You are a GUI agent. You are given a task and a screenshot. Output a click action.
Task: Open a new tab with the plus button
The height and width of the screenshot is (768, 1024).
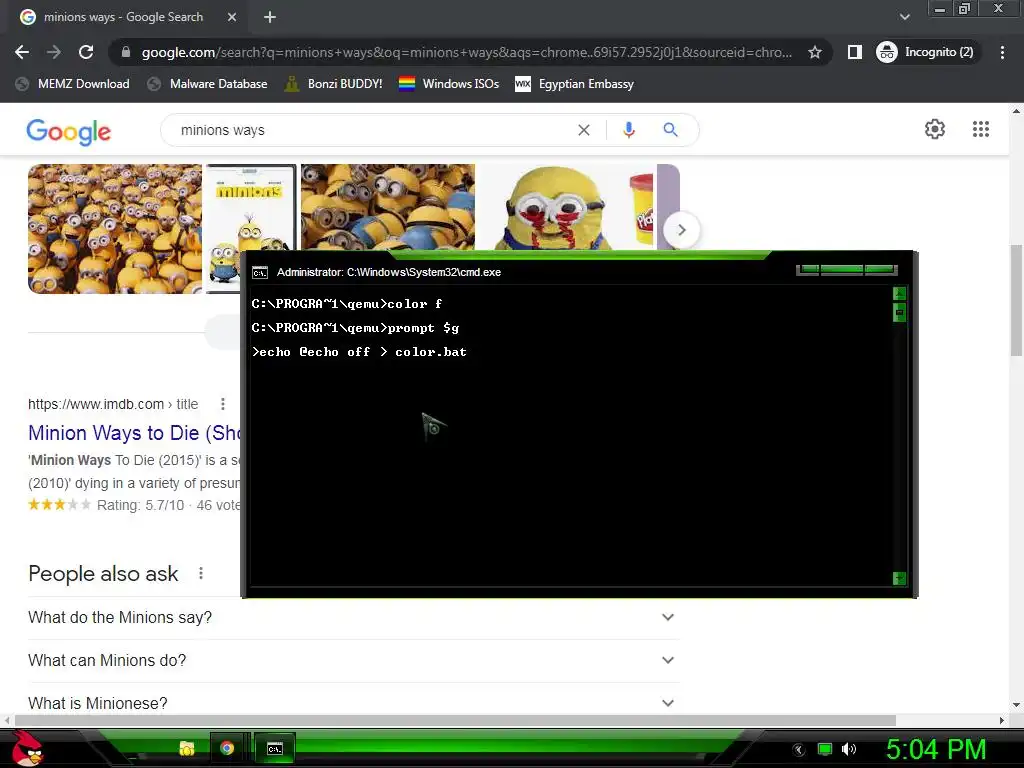tap(270, 17)
